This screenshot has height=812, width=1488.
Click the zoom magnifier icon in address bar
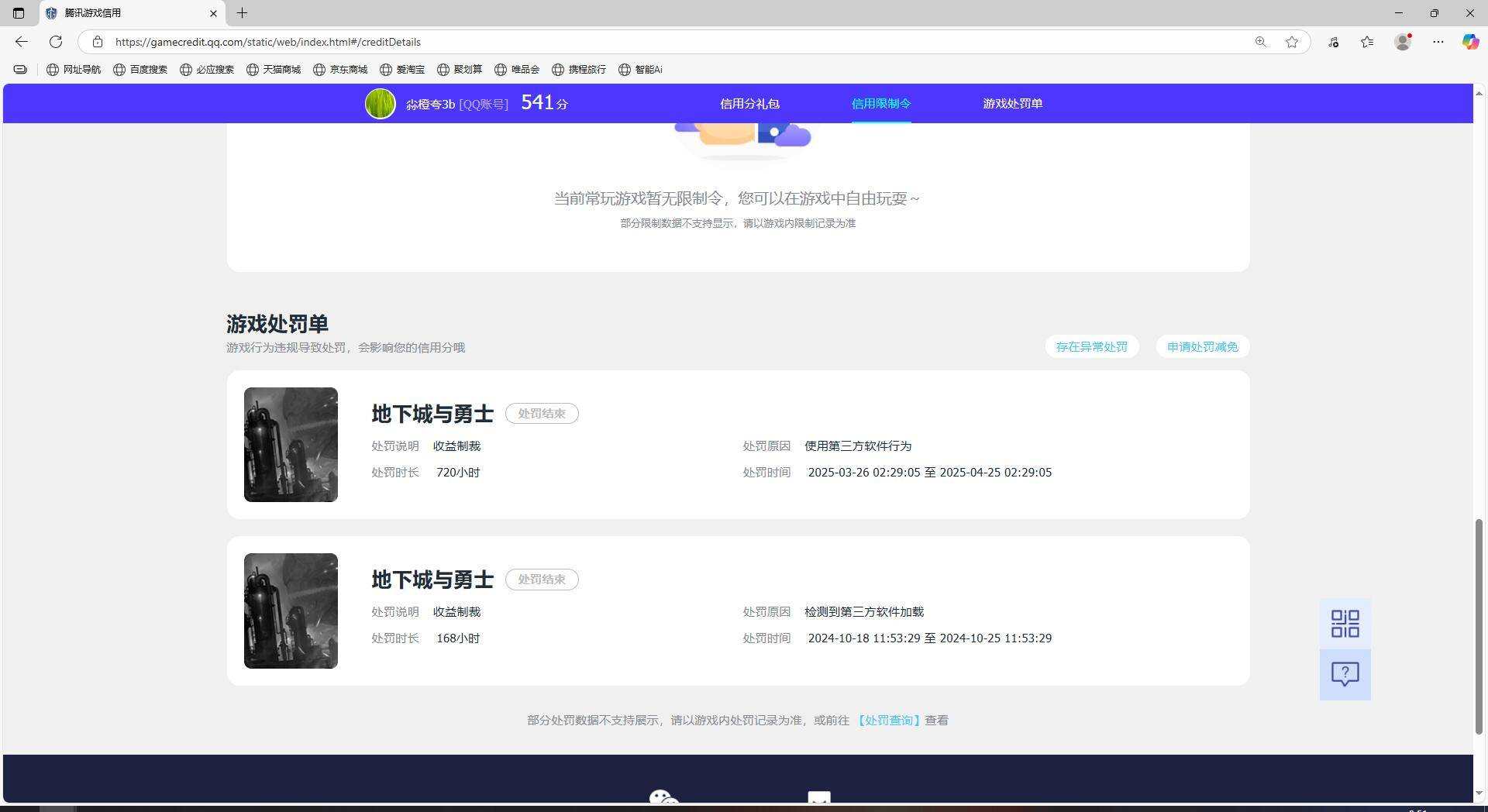[x=1261, y=42]
